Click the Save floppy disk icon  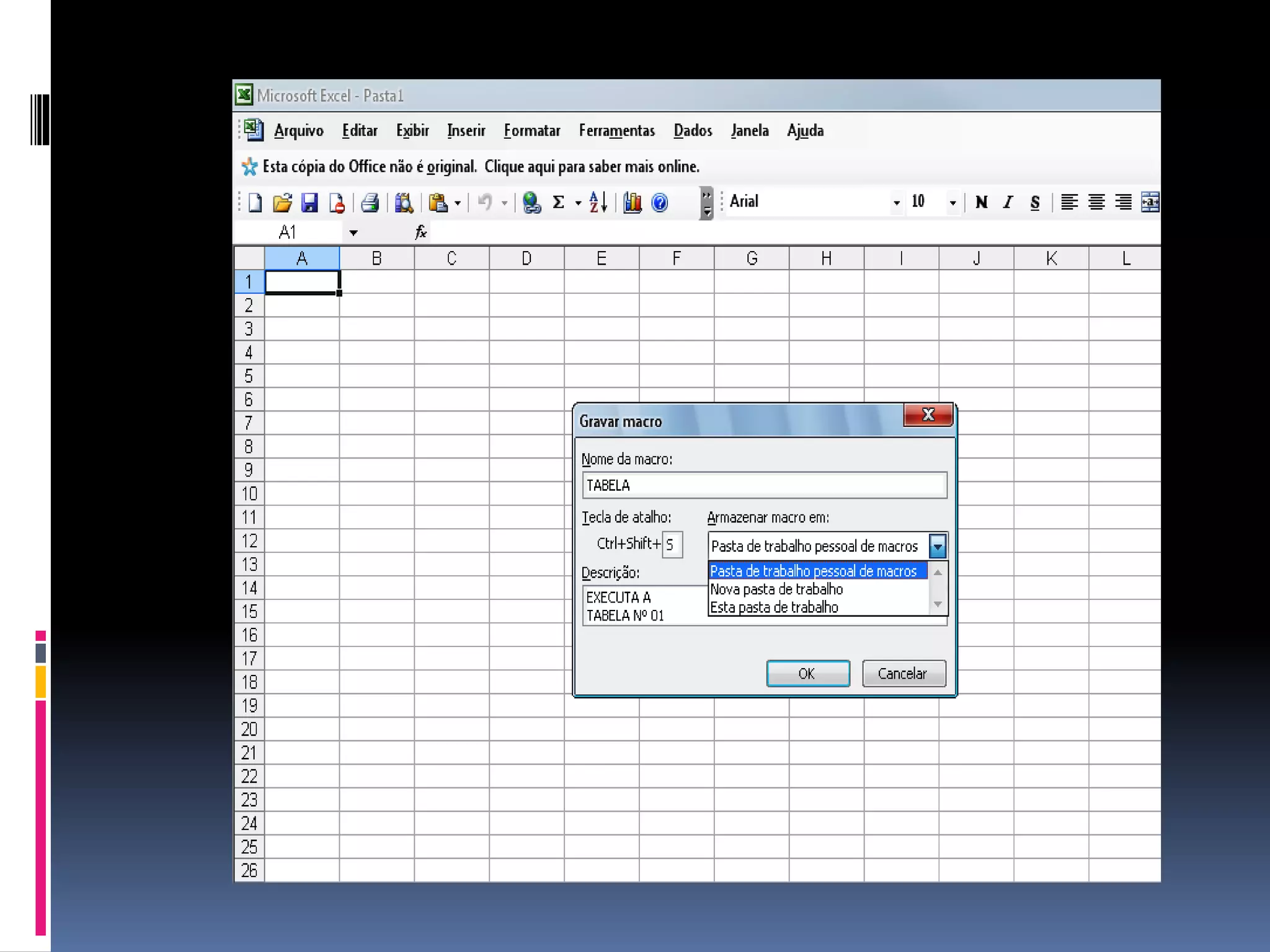(309, 203)
